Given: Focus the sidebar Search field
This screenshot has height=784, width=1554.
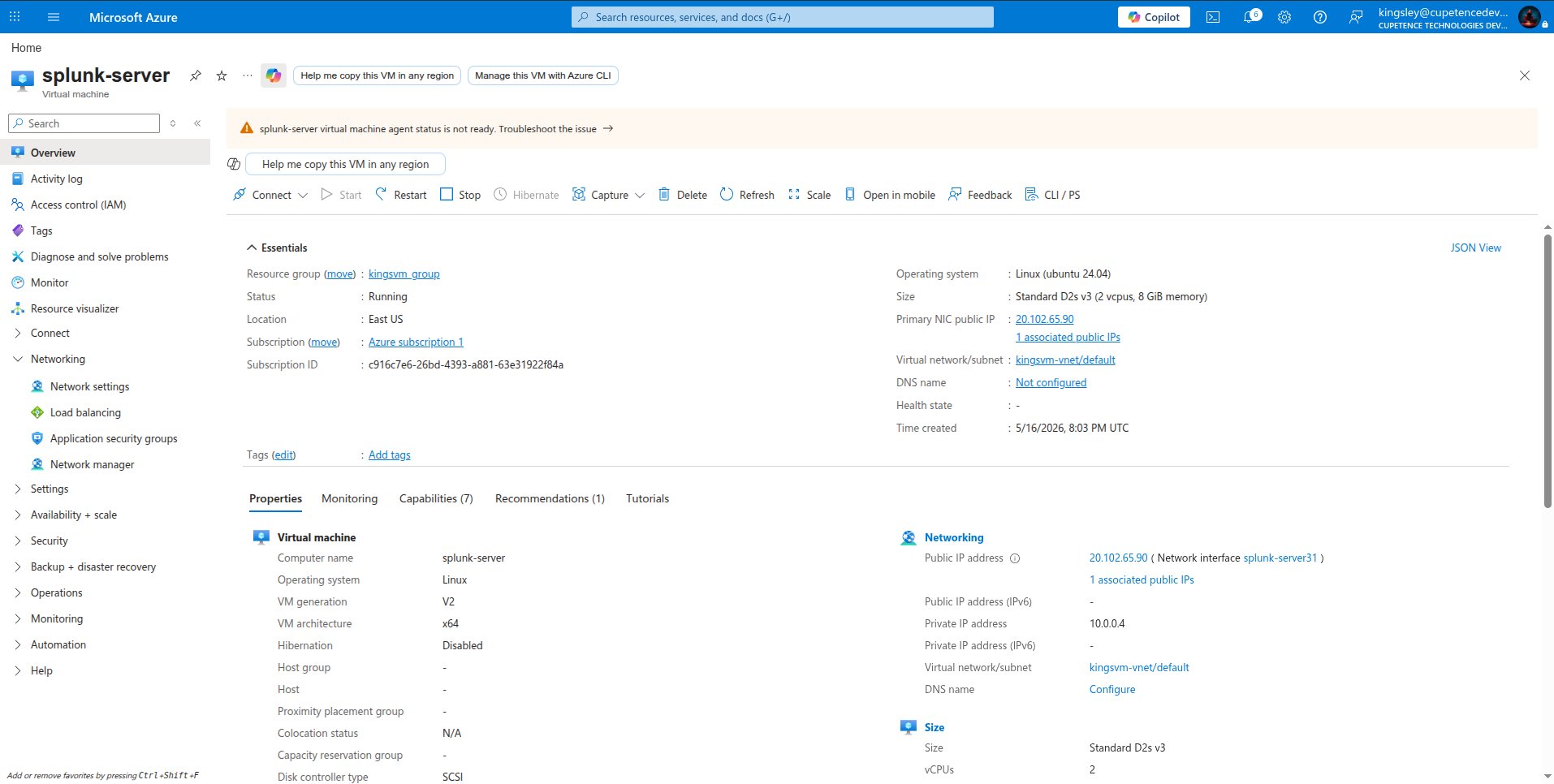Looking at the screenshot, I should tap(84, 123).
